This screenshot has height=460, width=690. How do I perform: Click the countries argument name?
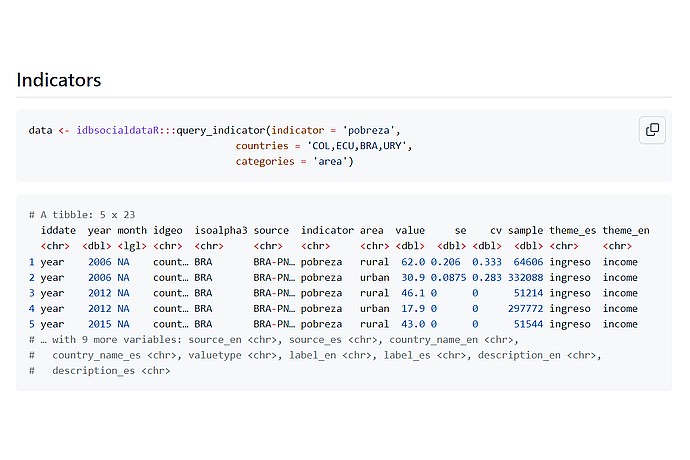(262, 146)
